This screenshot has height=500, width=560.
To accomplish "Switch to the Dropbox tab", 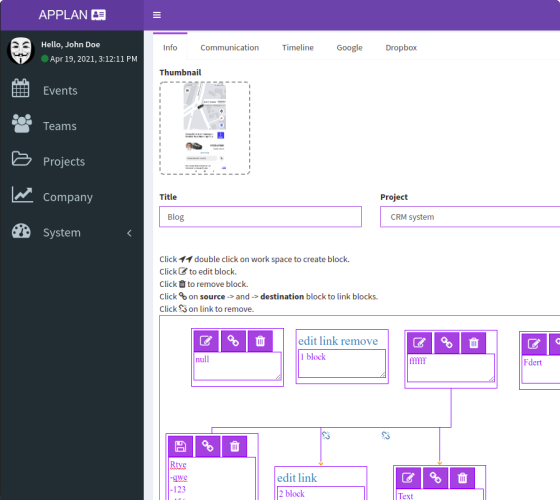I will click(401, 48).
